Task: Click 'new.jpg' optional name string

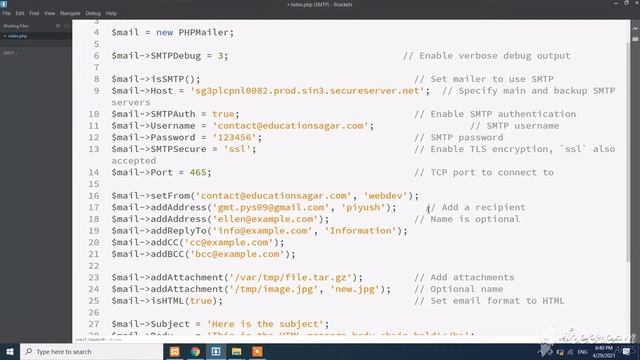Action: [355, 289]
